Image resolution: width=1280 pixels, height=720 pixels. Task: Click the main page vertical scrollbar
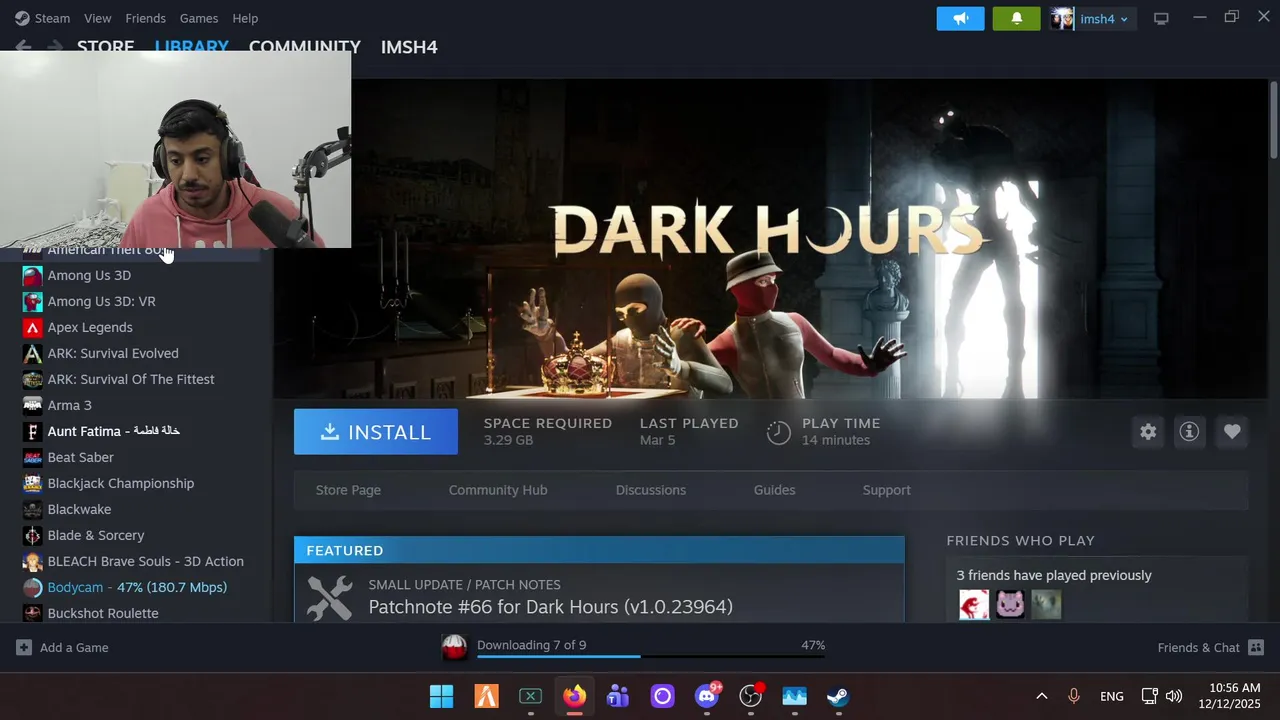click(1273, 120)
